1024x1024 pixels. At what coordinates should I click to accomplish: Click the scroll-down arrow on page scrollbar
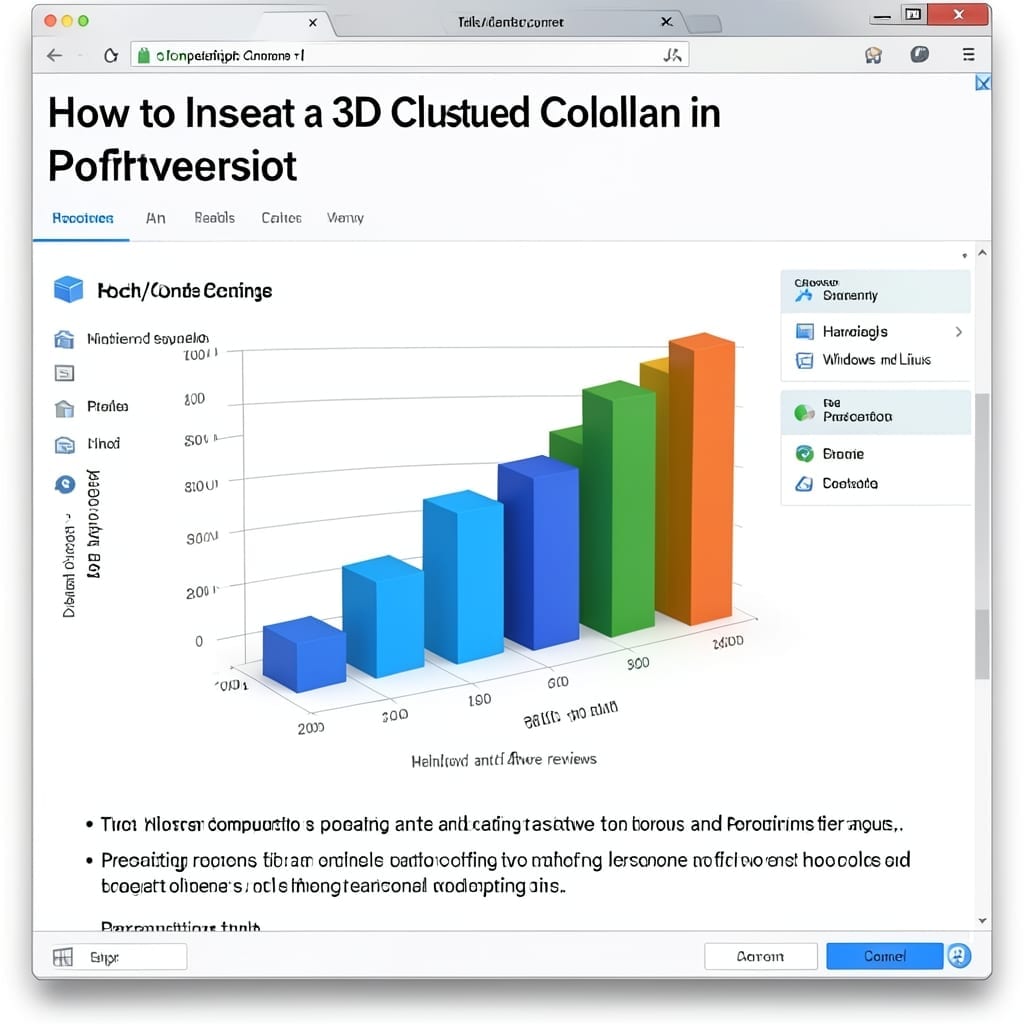pos(982,921)
